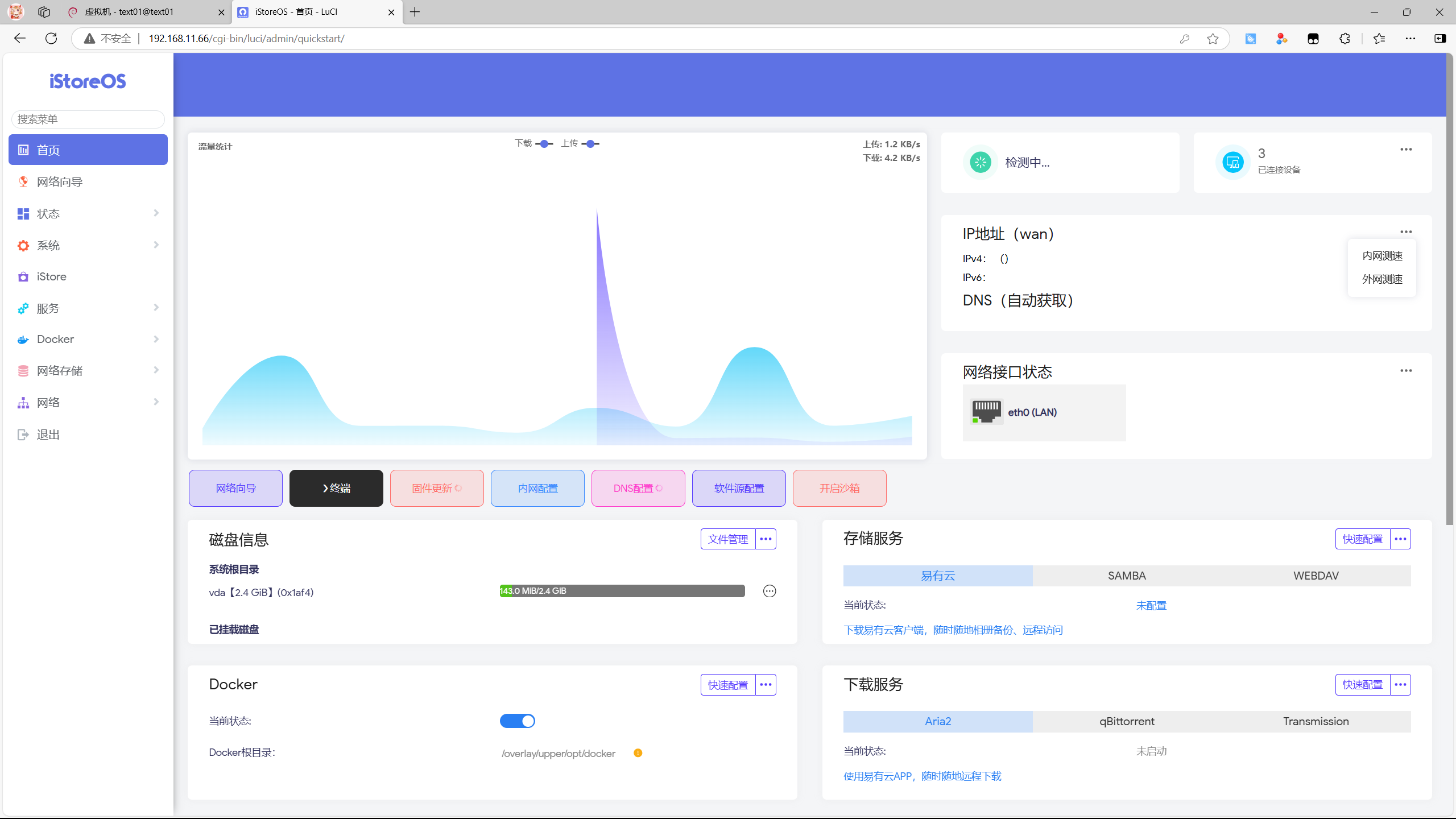Viewport: 1456px width, 819px height.
Task: Click the 未配置 status link
Action: click(x=1151, y=606)
